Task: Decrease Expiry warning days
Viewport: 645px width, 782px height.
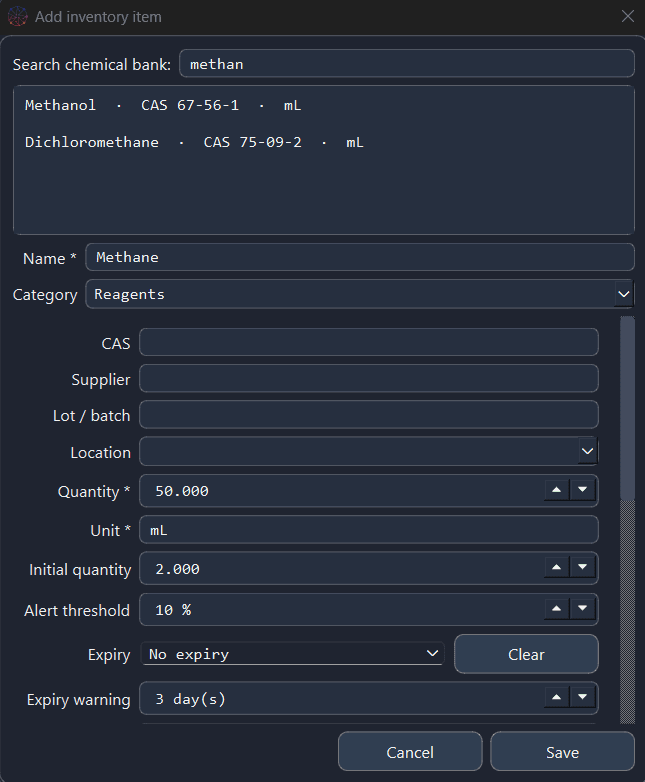Action: pos(582,698)
